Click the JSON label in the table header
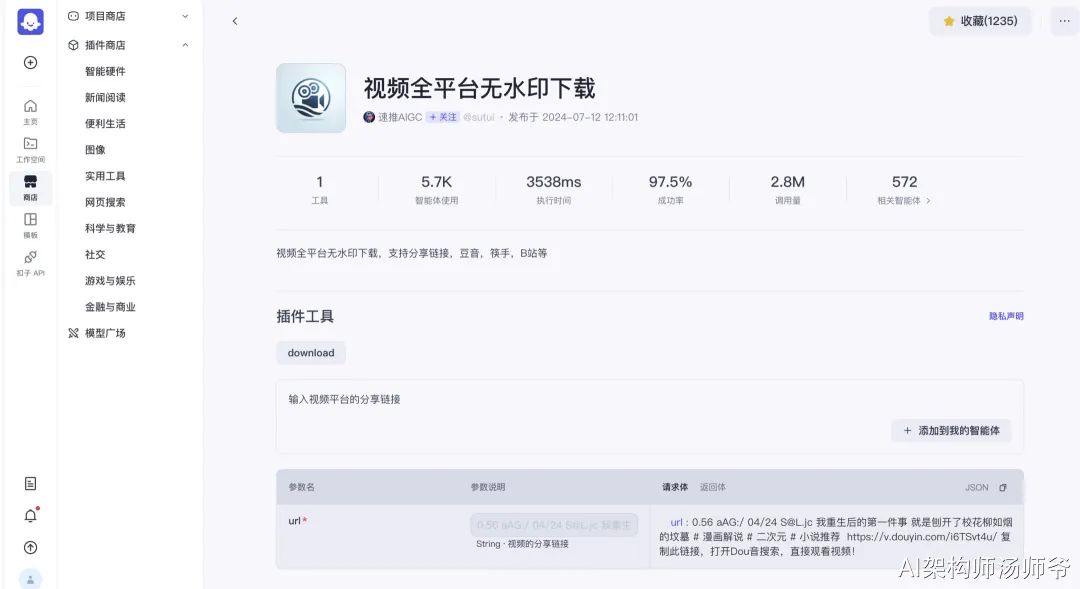This screenshot has height=589, width=1080. click(977, 487)
